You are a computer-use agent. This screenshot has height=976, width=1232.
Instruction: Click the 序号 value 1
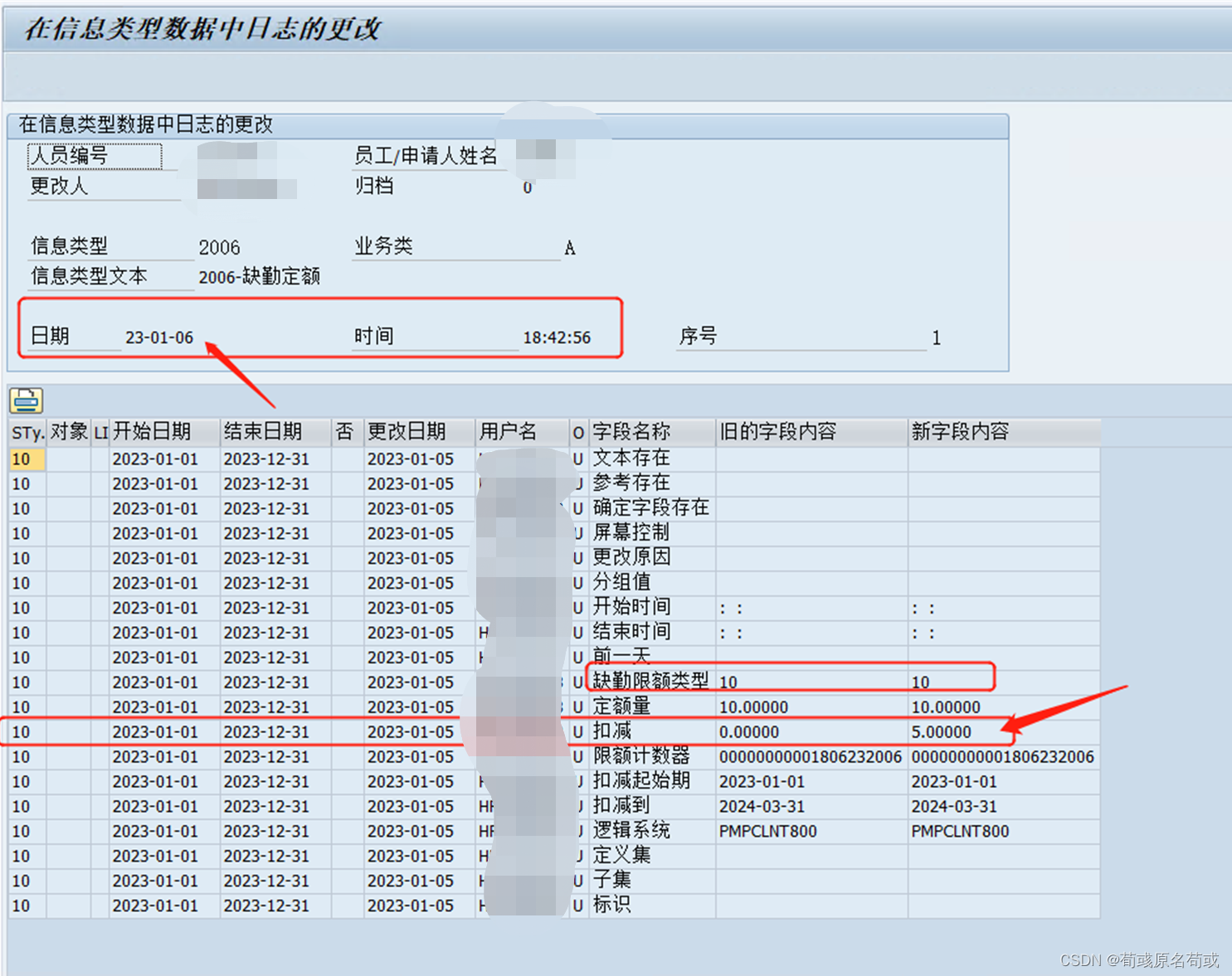pyautogui.click(x=936, y=338)
